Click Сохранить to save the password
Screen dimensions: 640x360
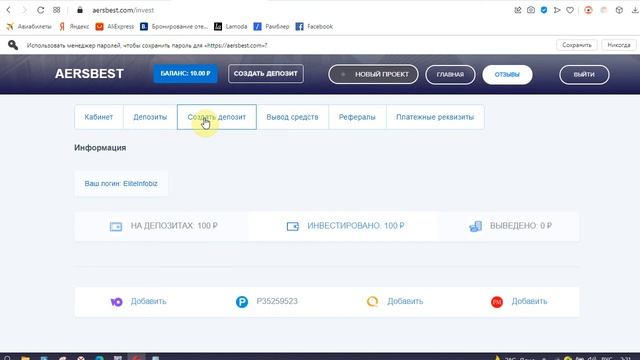[x=577, y=45]
